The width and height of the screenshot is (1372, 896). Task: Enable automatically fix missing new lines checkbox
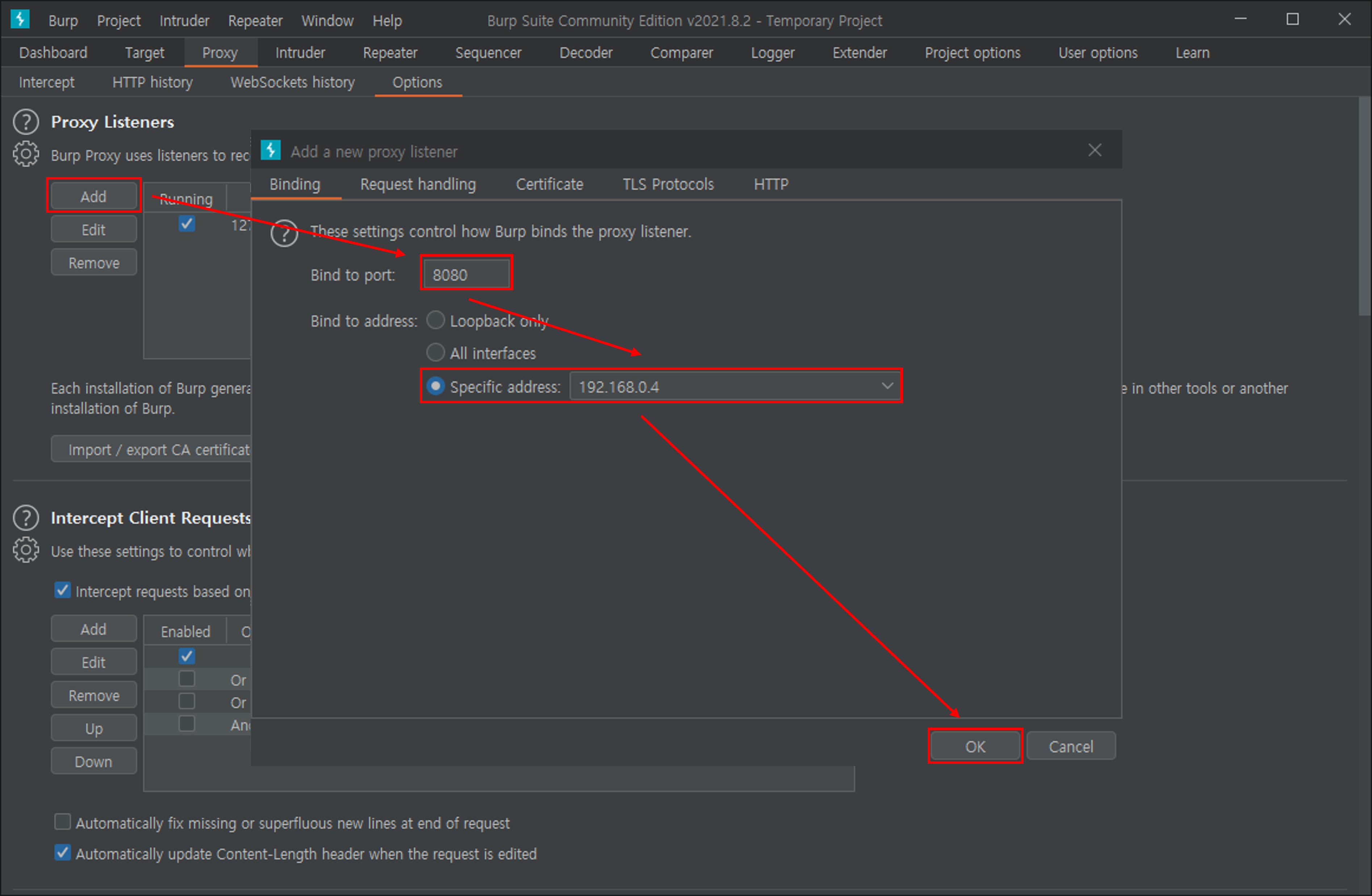[x=62, y=822]
